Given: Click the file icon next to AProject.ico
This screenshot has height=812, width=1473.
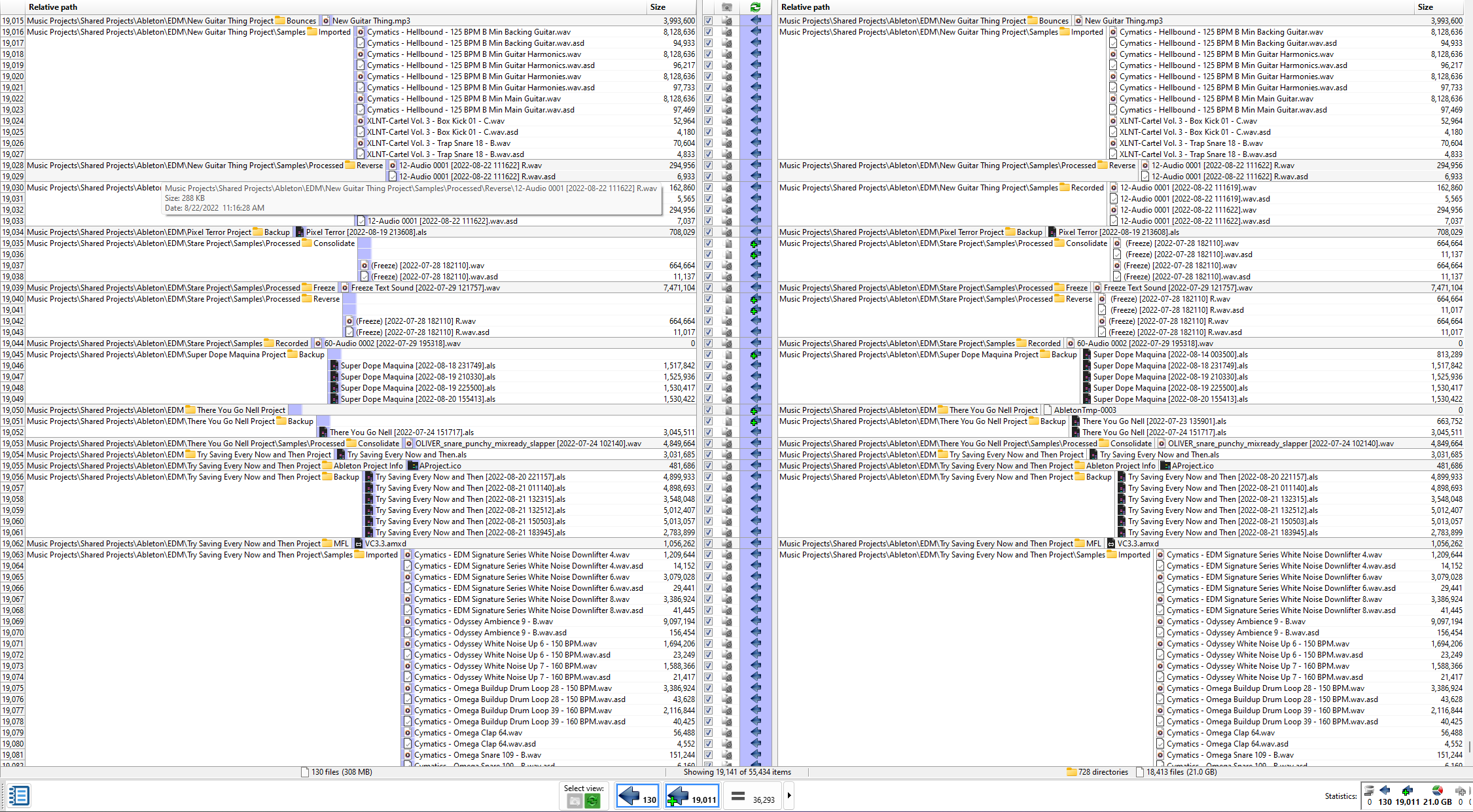Looking at the screenshot, I should coord(413,466).
